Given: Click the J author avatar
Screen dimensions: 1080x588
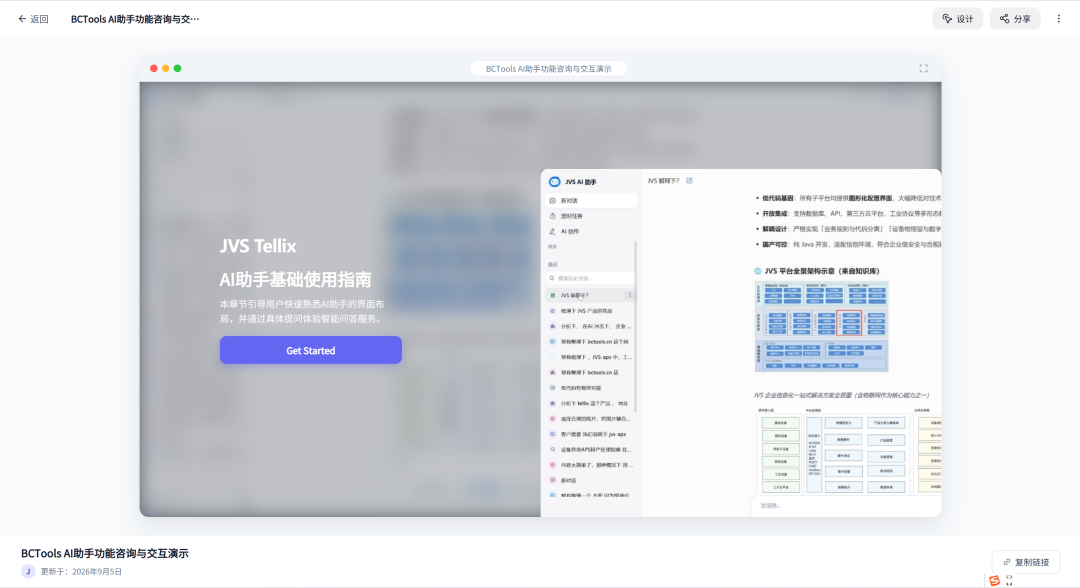Looking at the screenshot, I should coord(28,571).
